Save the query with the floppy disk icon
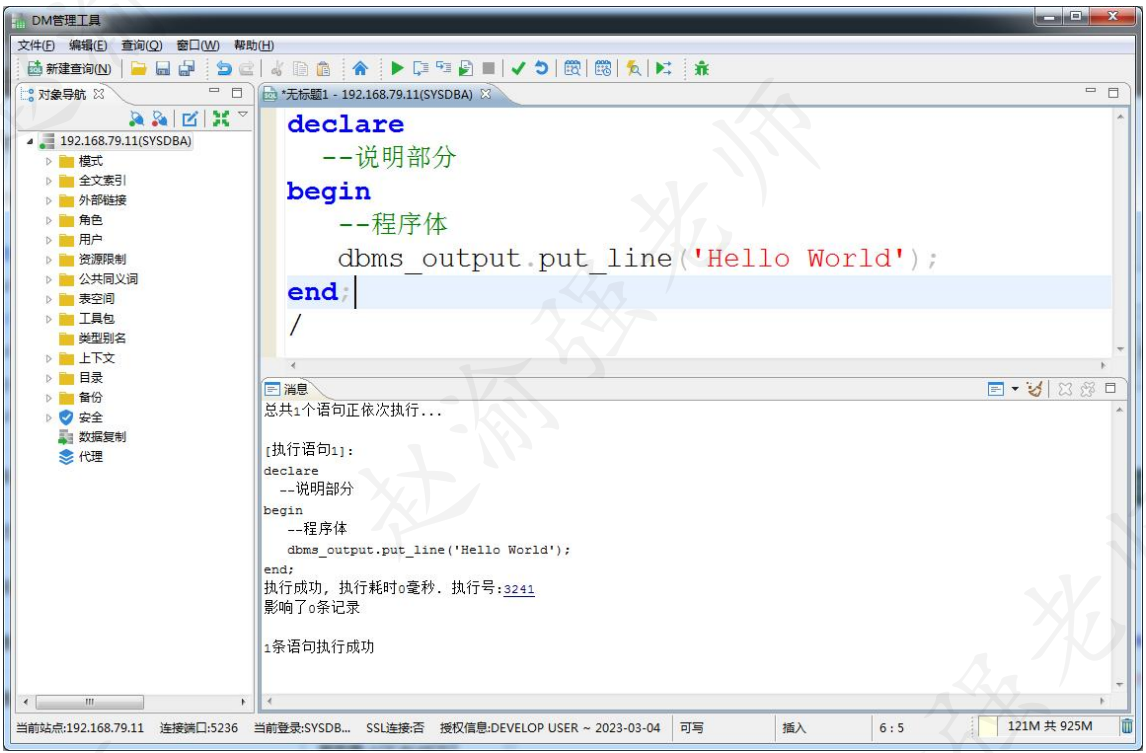Image resolution: width=1146 pixels, height=753 pixels. (x=163, y=69)
